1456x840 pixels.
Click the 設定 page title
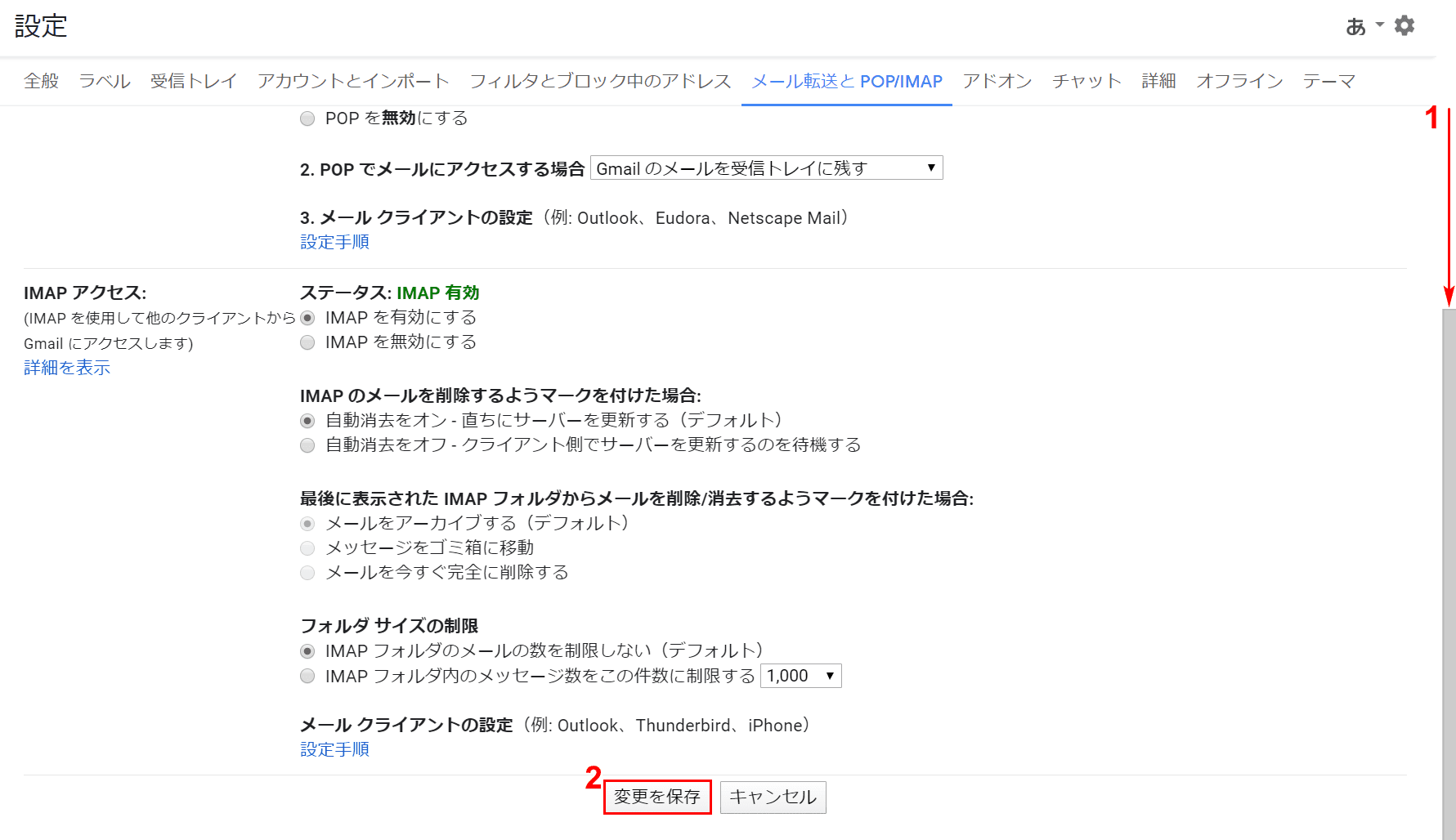pos(41,26)
